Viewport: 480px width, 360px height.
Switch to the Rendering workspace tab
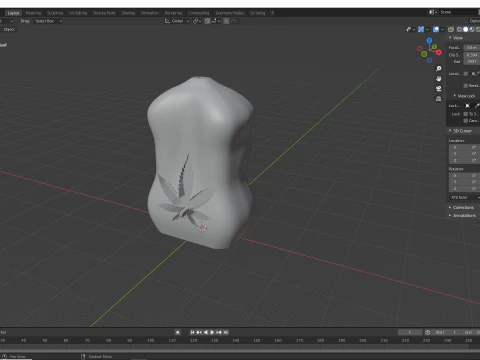coord(173,13)
